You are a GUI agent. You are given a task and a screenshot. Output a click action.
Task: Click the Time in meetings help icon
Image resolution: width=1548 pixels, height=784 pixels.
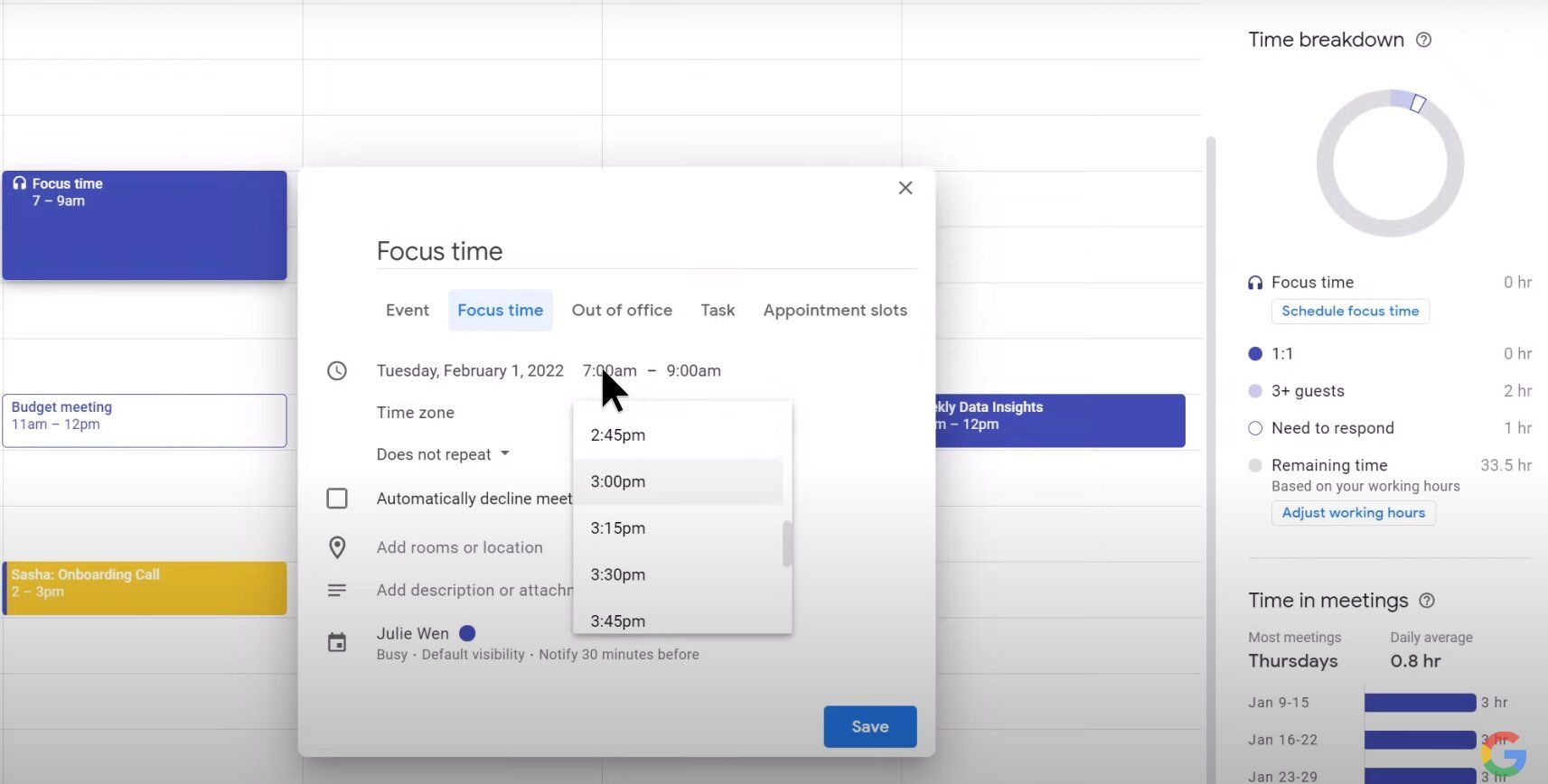(1427, 601)
